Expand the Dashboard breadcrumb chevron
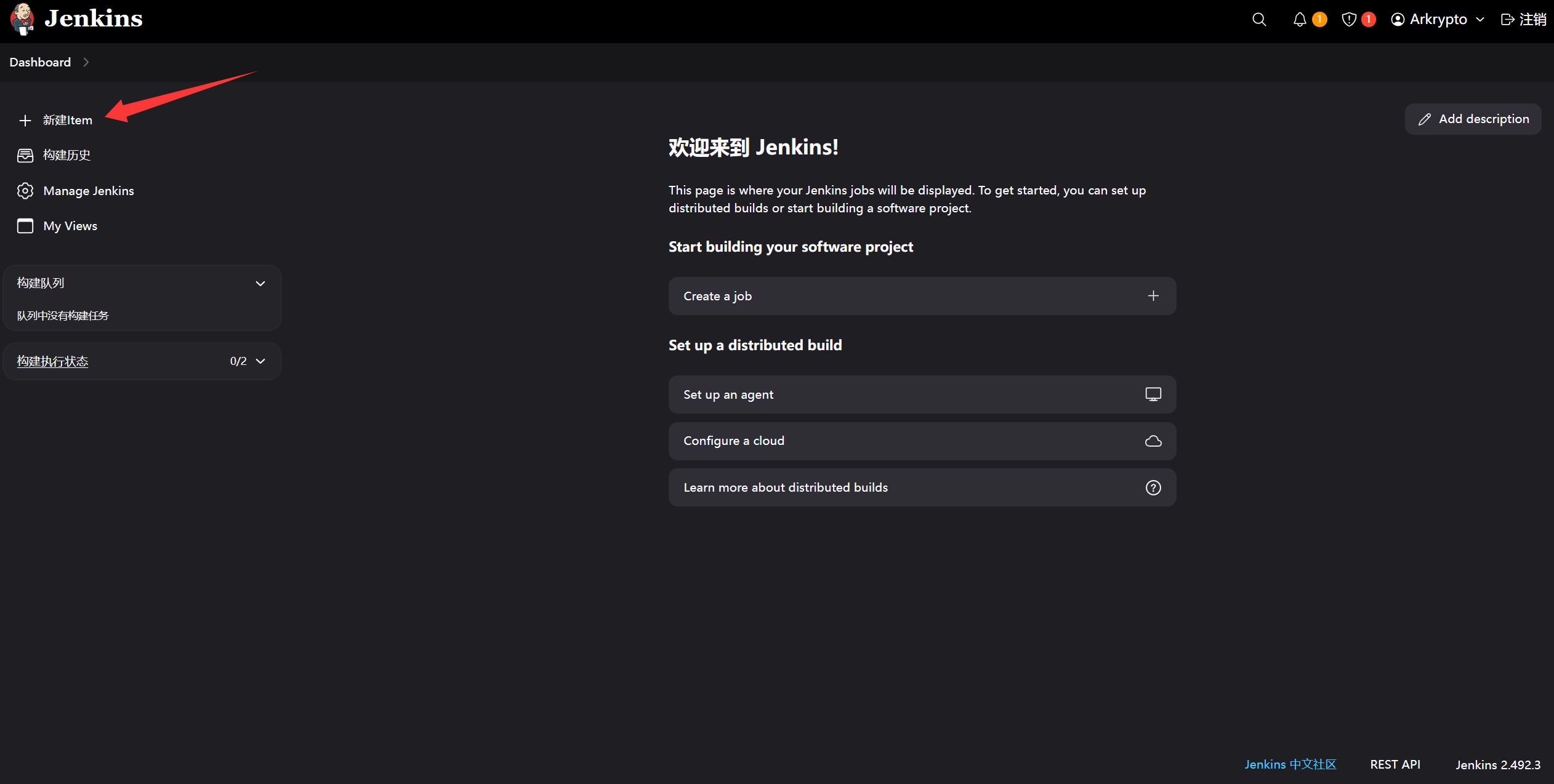Screen dimensions: 1554x784 [x=86, y=62]
